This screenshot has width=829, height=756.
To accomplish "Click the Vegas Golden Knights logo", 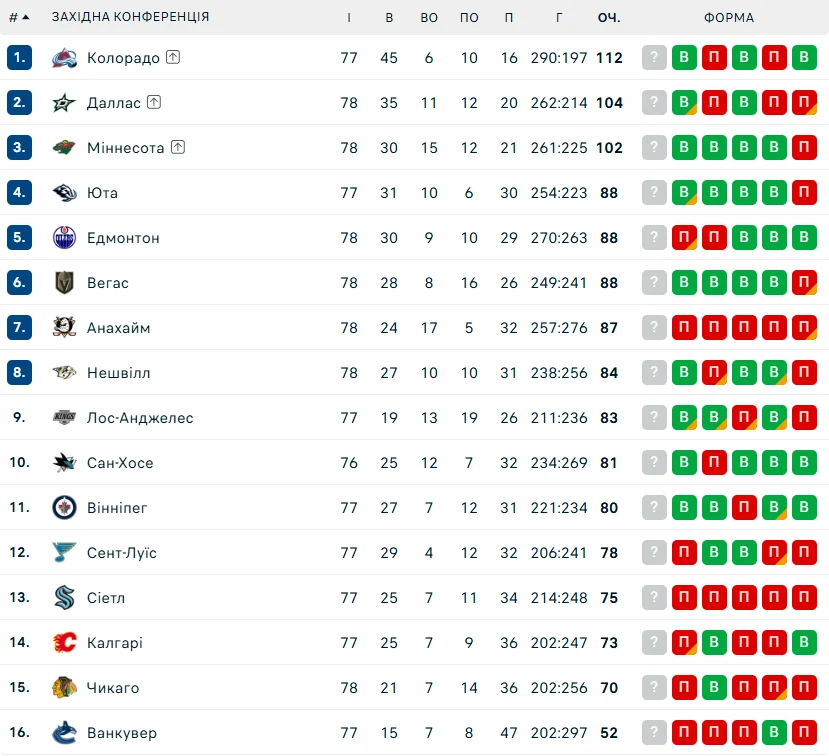I will (64, 283).
